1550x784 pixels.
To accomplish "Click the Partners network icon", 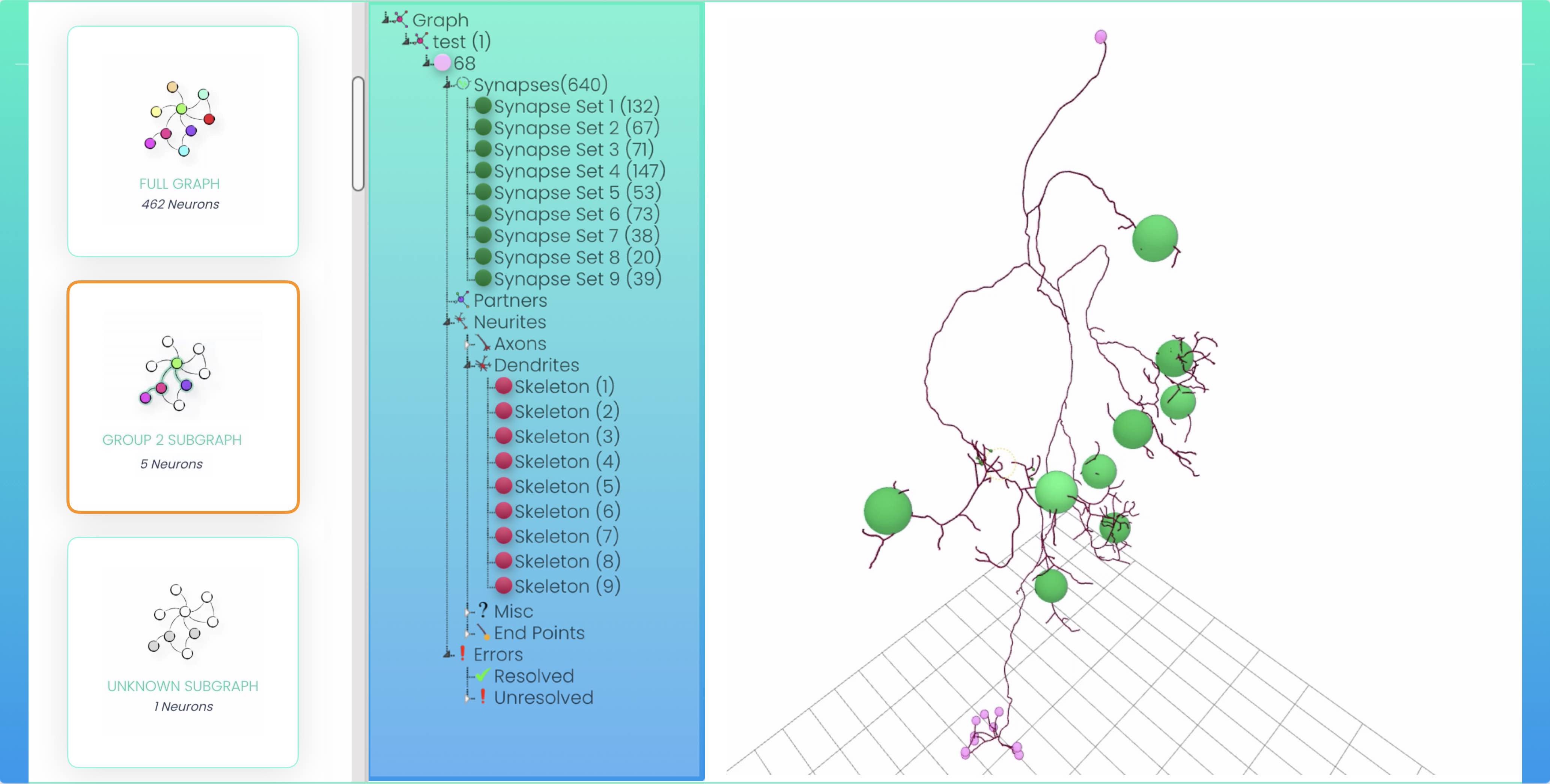I will pyautogui.click(x=462, y=299).
